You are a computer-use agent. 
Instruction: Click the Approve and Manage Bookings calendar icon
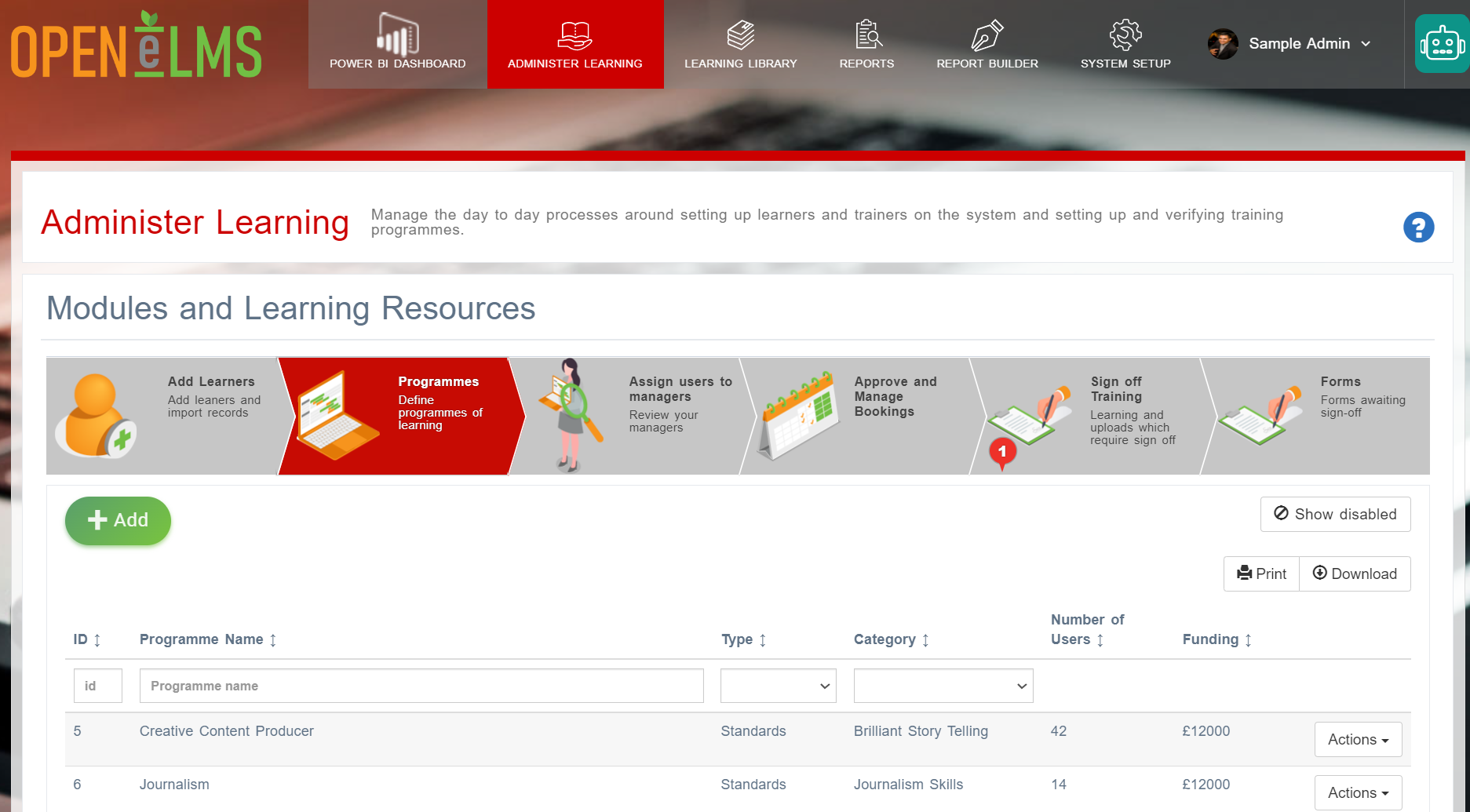pos(798,416)
